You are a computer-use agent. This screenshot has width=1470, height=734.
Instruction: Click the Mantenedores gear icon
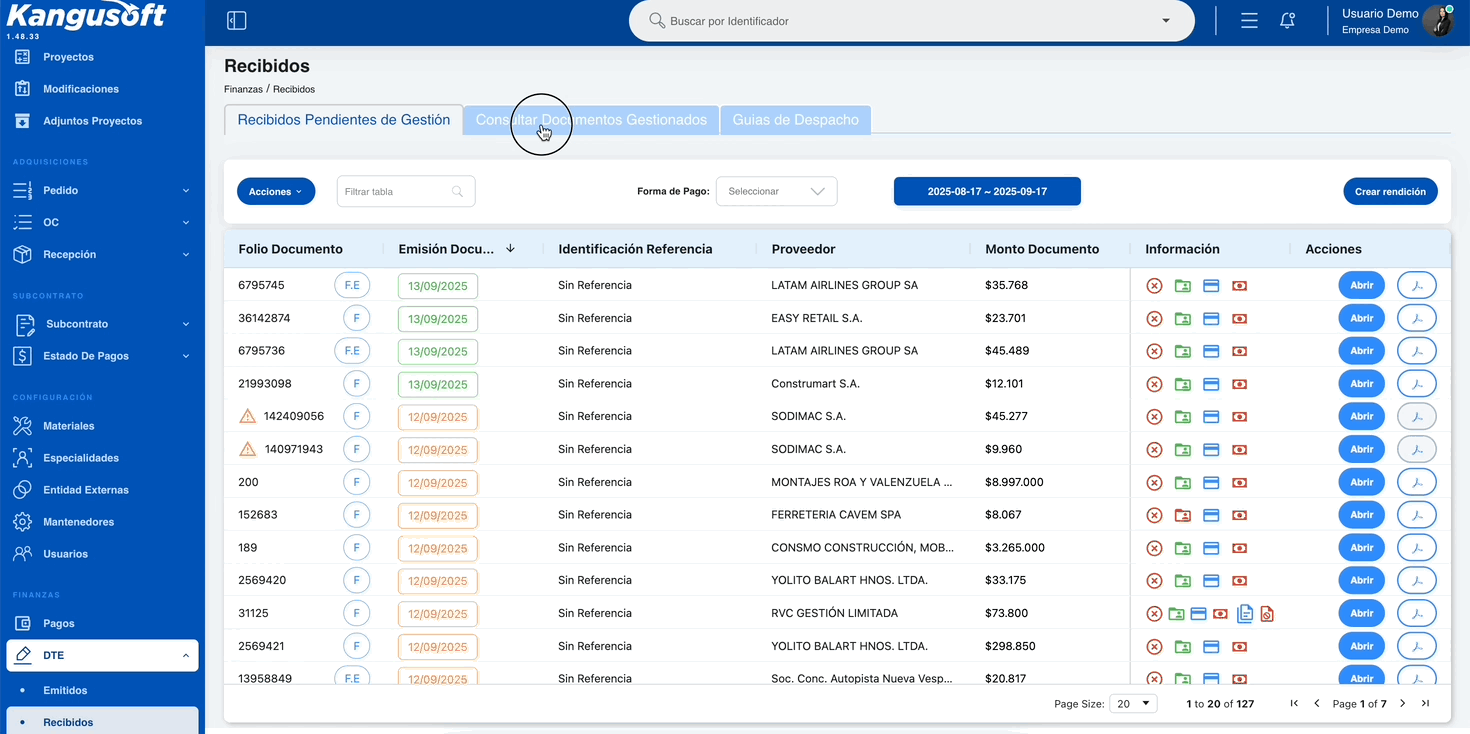point(22,522)
